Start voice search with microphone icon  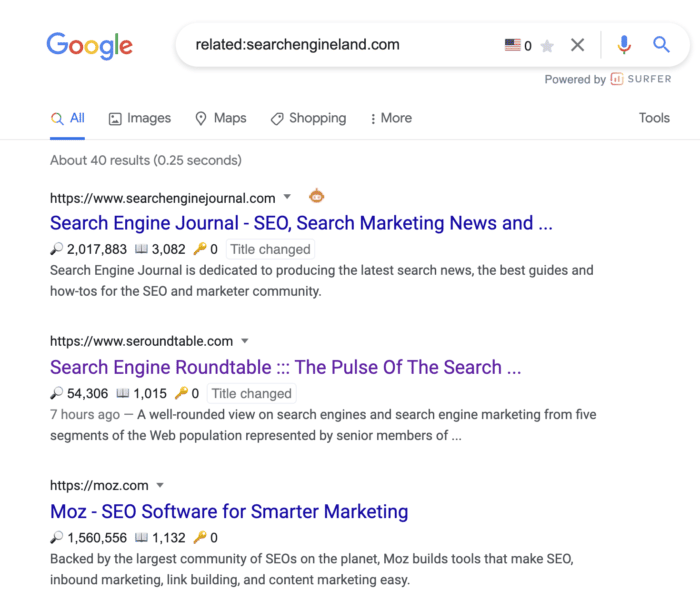pyautogui.click(x=624, y=45)
